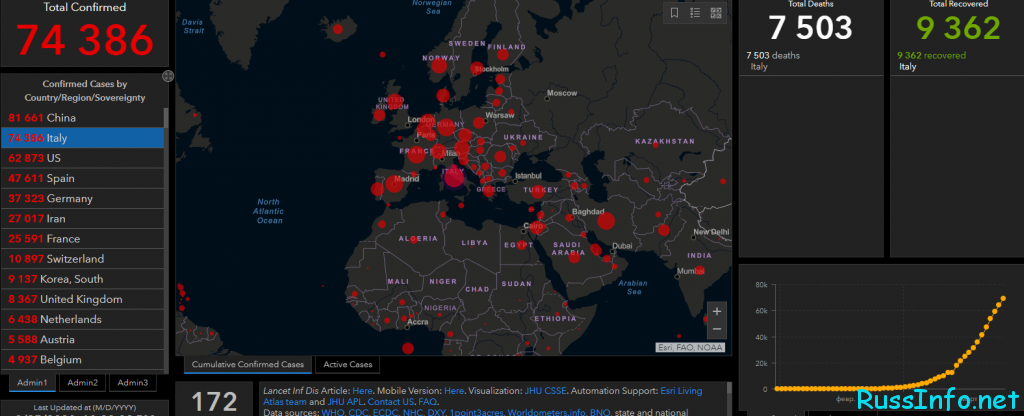Open the map bookmarks icon

click(675, 13)
